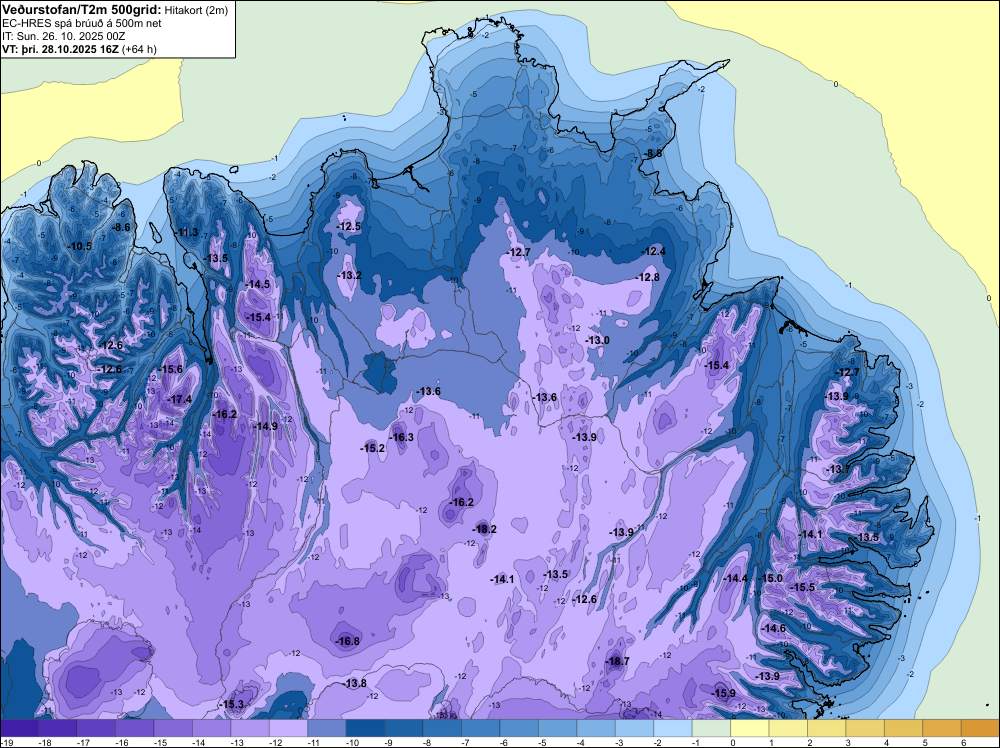
Task: Select the orange legend swatch between 5 and 6
Action: pos(942,728)
